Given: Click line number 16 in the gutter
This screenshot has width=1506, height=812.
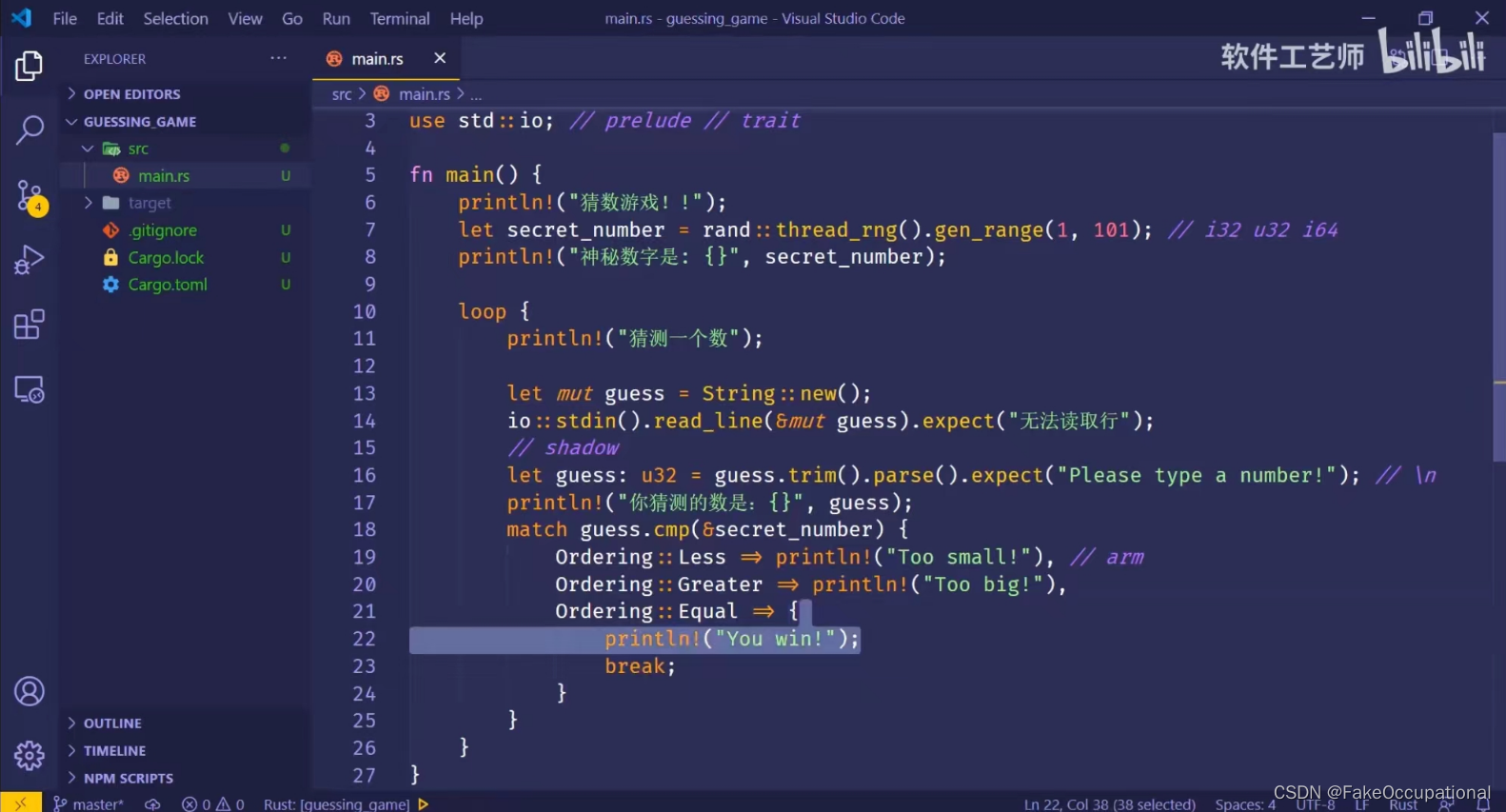Looking at the screenshot, I should click(365, 475).
